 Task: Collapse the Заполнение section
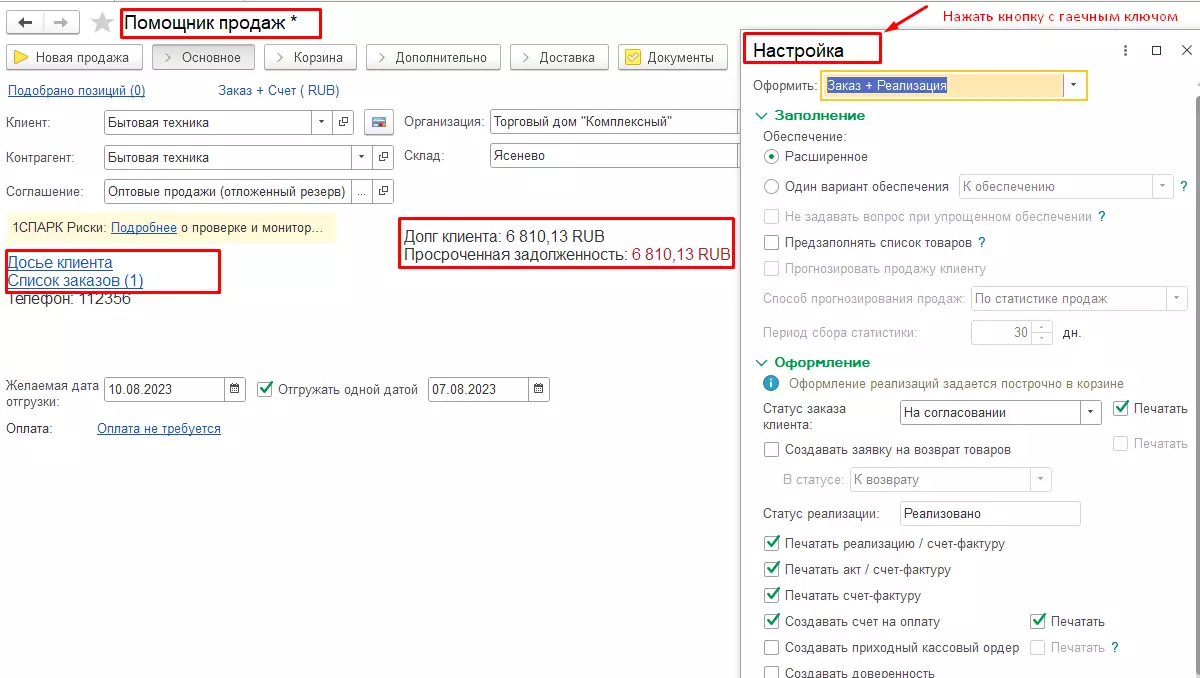(x=762, y=115)
